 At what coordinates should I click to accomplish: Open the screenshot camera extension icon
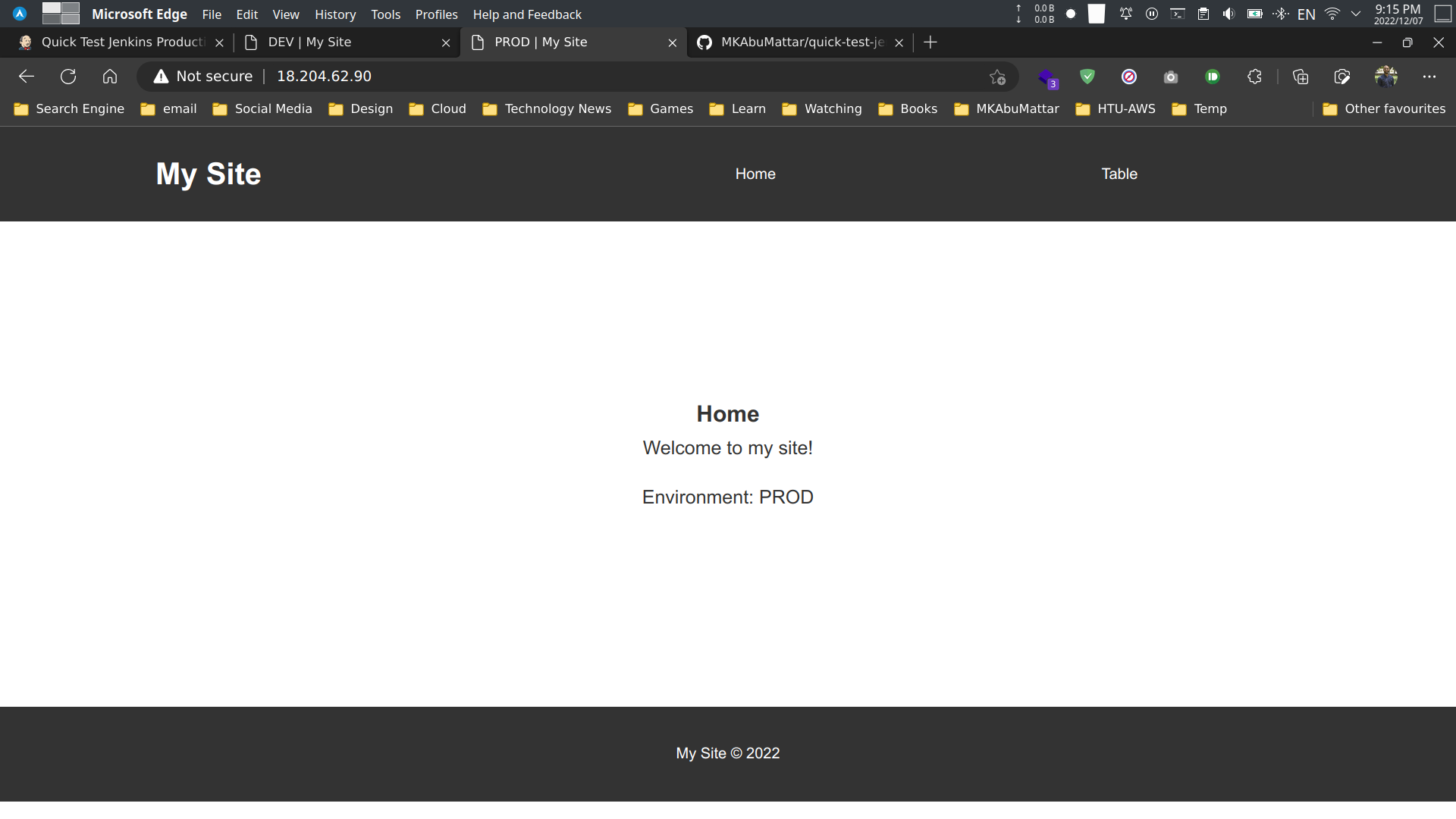pos(1170,76)
